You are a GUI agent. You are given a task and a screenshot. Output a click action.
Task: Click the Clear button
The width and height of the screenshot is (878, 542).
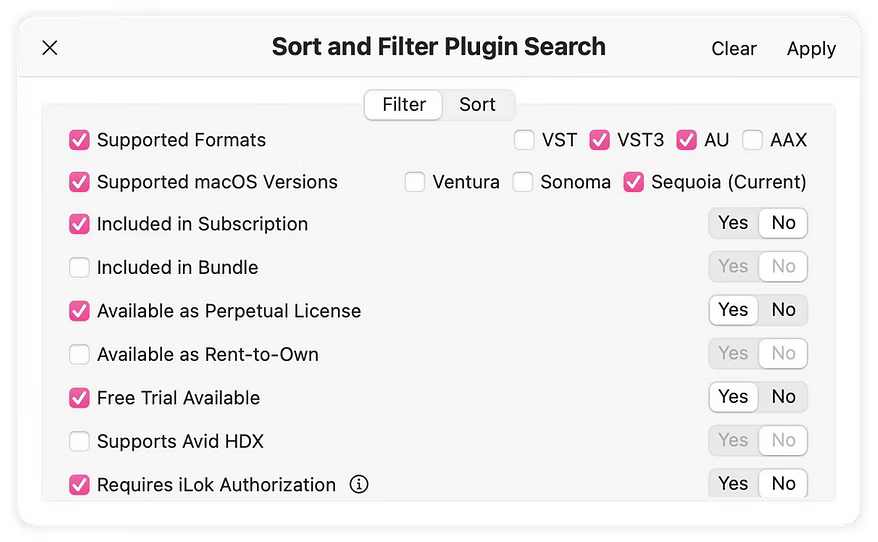point(734,49)
